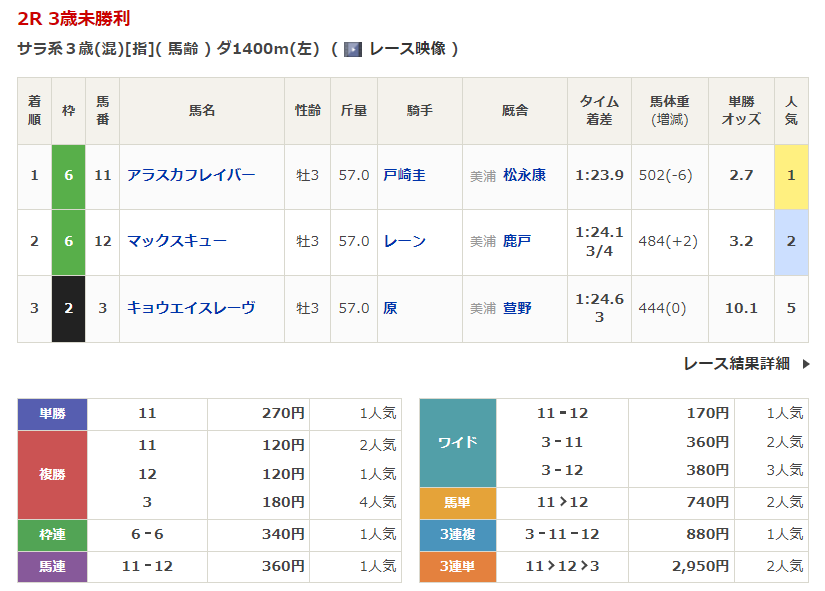Click the blue 単勝 payout label
Image resolution: width=825 pixels, height=591 pixels.
click(52, 413)
